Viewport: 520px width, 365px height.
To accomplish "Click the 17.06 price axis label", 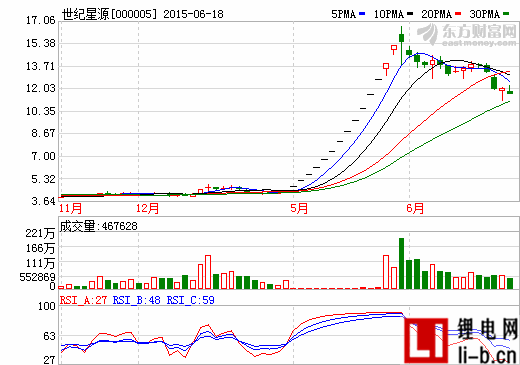I will (x=41, y=20).
